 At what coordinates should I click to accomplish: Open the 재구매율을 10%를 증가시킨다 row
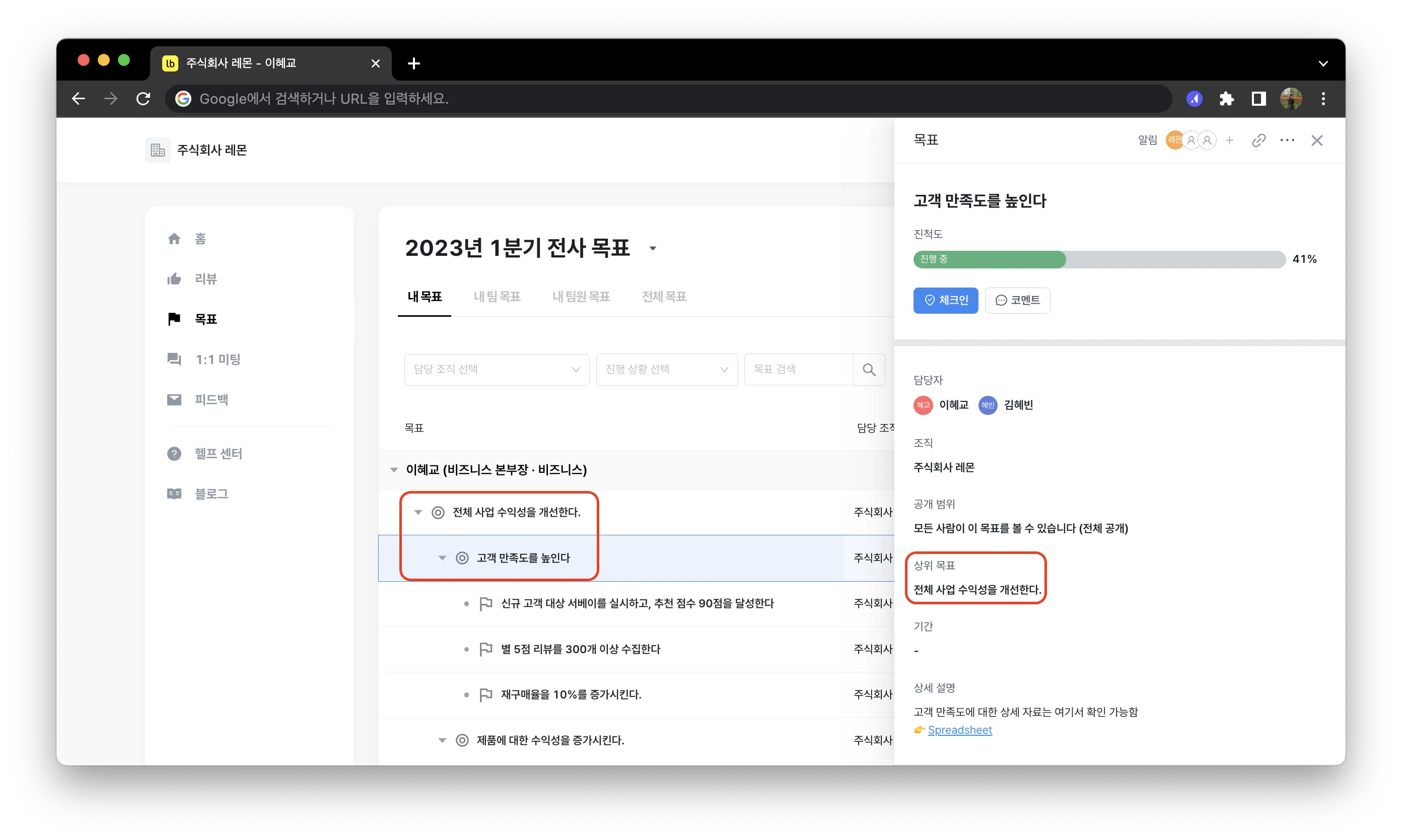(x=636, y=694)
